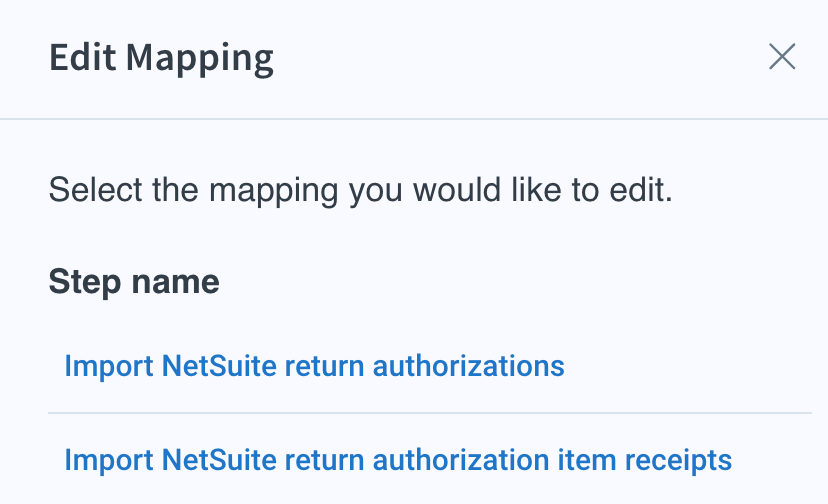Select the item receipts step
This screenshot has height=504, width=828.
[x=398, y=460]
